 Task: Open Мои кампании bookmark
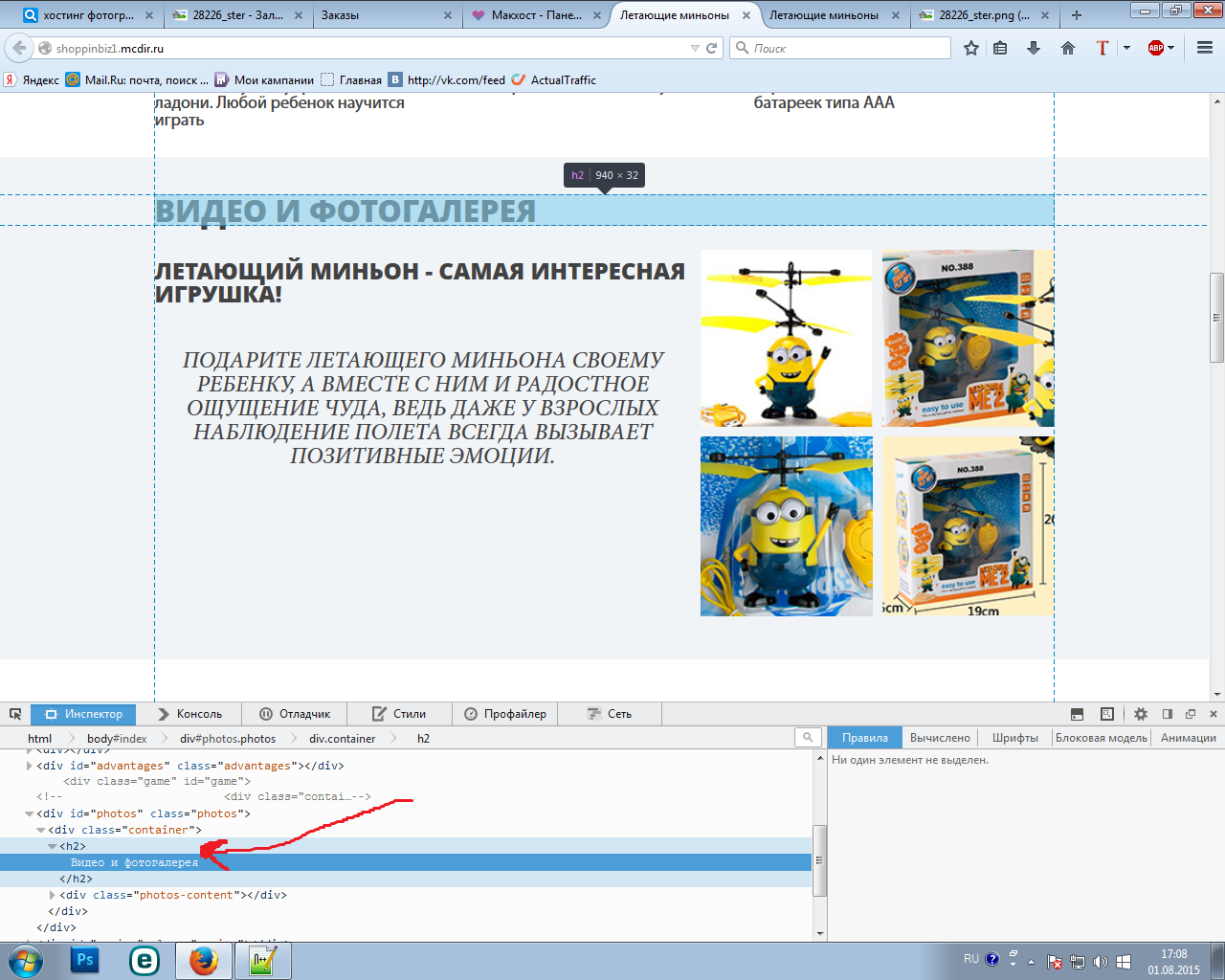click(264, 80)
